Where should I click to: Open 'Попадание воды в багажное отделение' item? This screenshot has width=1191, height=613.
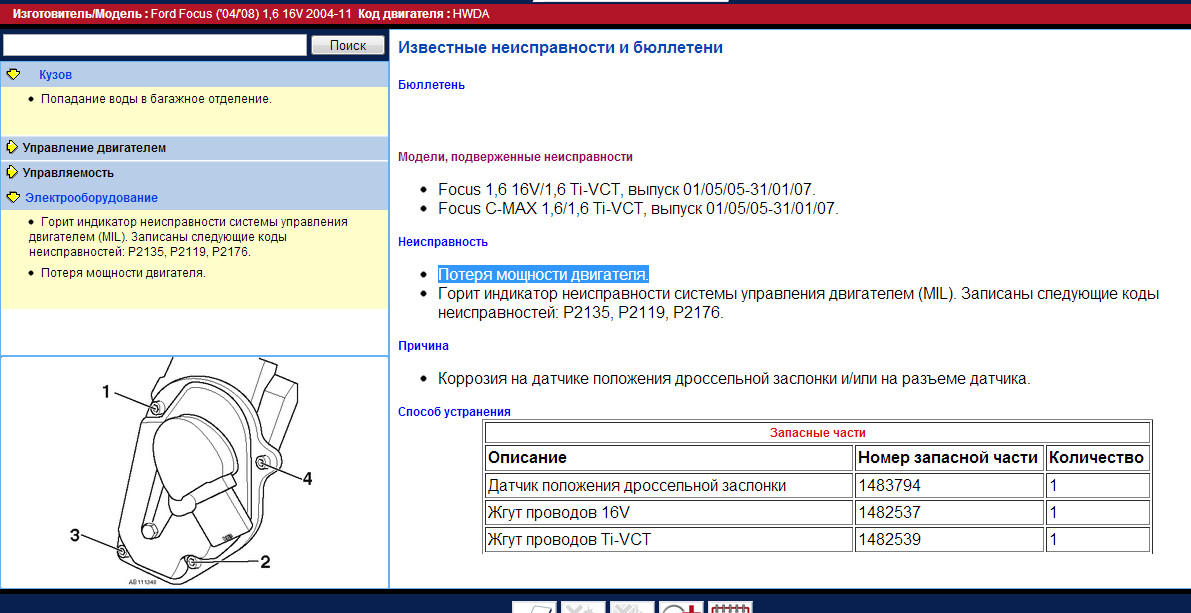click(156, 99)
